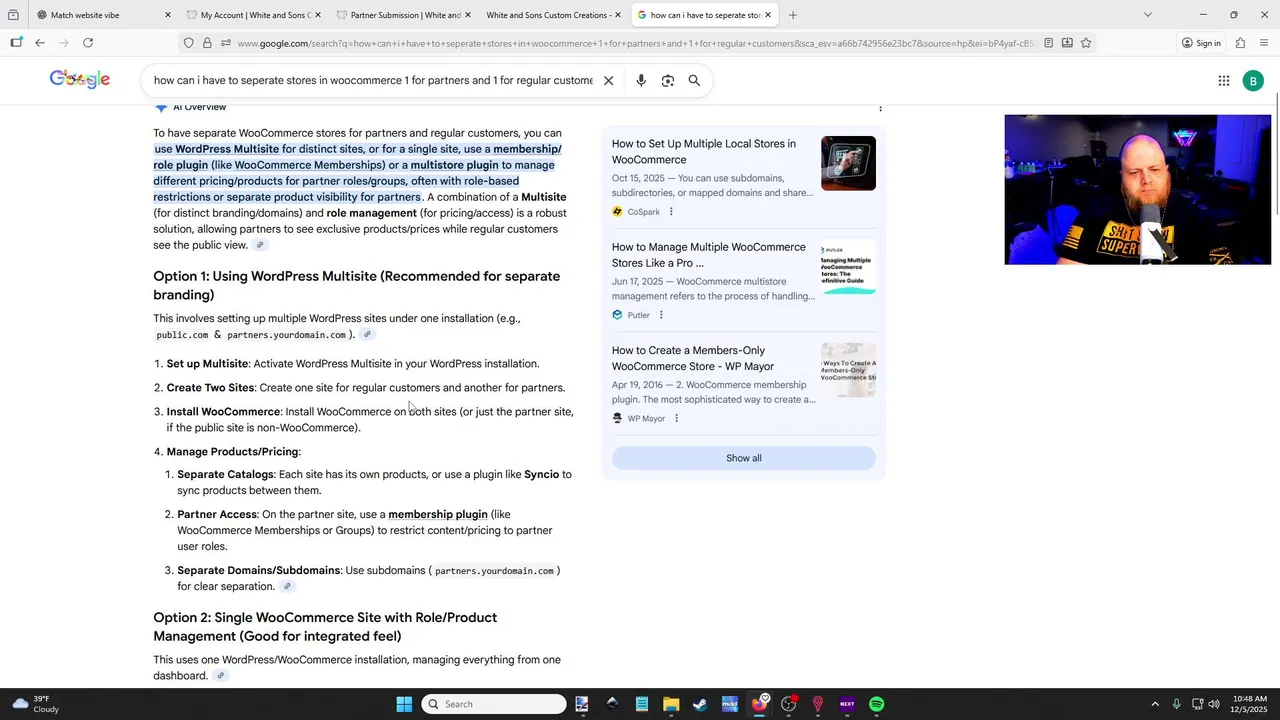1280x720 pixels.
Task: Open reader view icon in address bar
Action: coord(1048,43)
